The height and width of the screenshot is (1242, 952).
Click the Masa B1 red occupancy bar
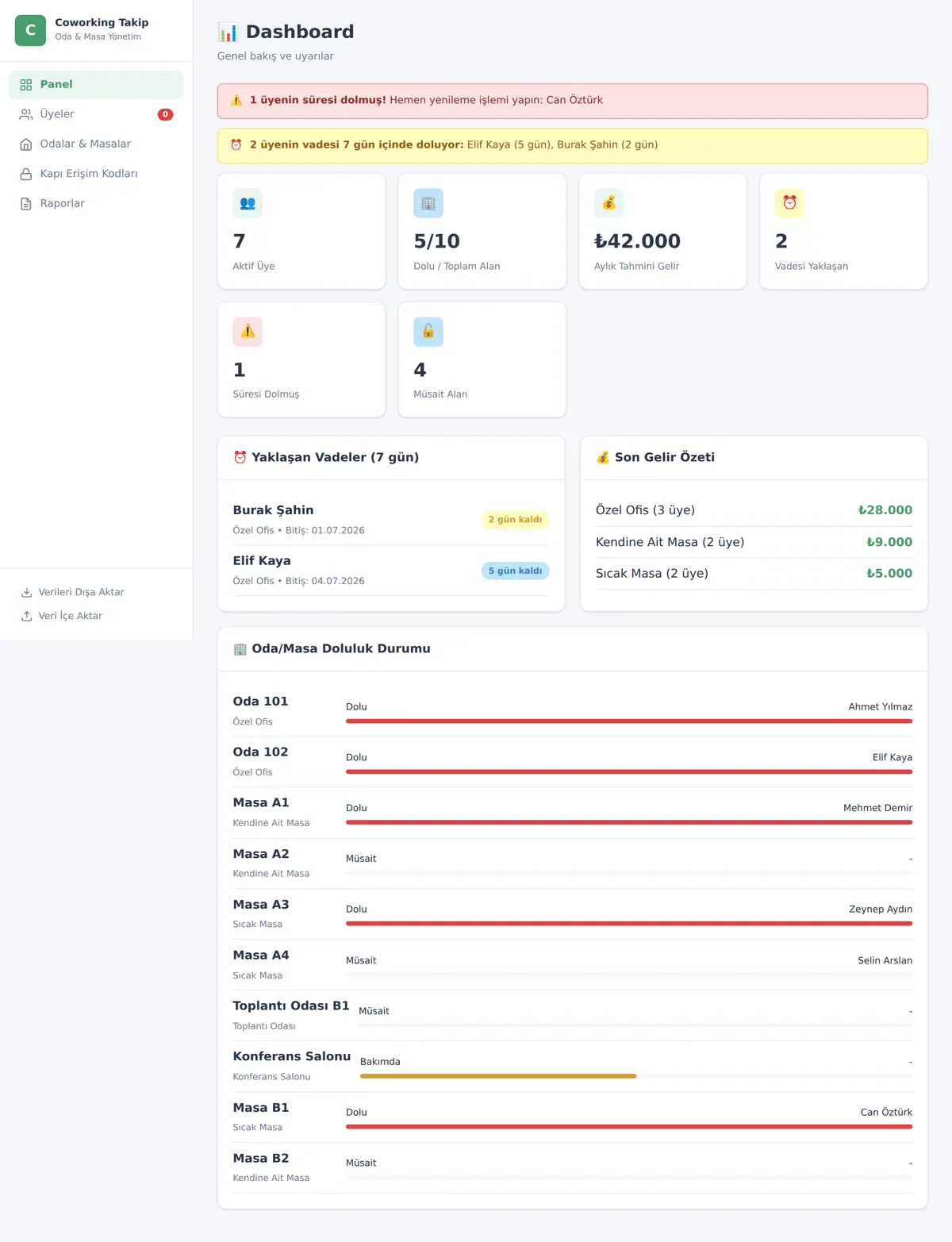[629, 1127]
